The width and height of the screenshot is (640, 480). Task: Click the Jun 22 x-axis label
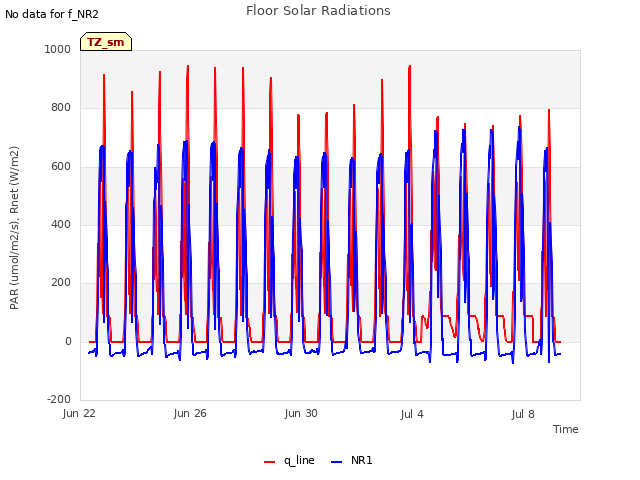click(79, 414)
